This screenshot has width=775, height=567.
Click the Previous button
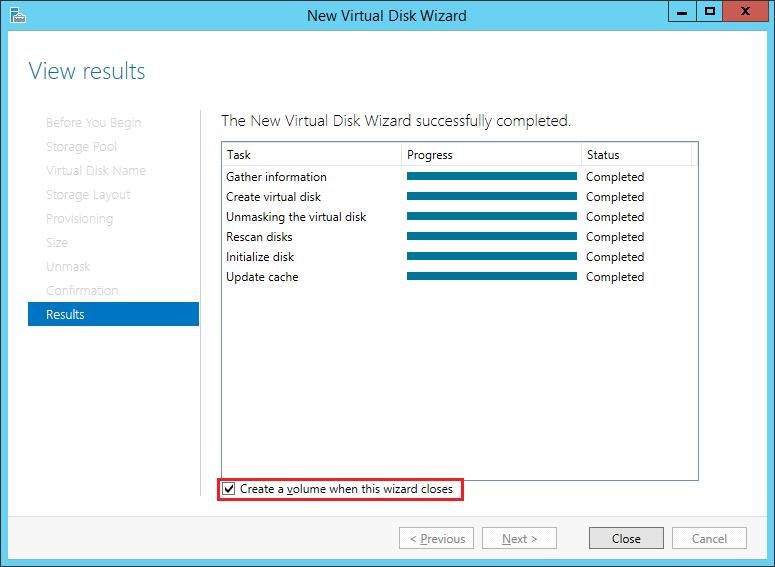click(436, 538)
